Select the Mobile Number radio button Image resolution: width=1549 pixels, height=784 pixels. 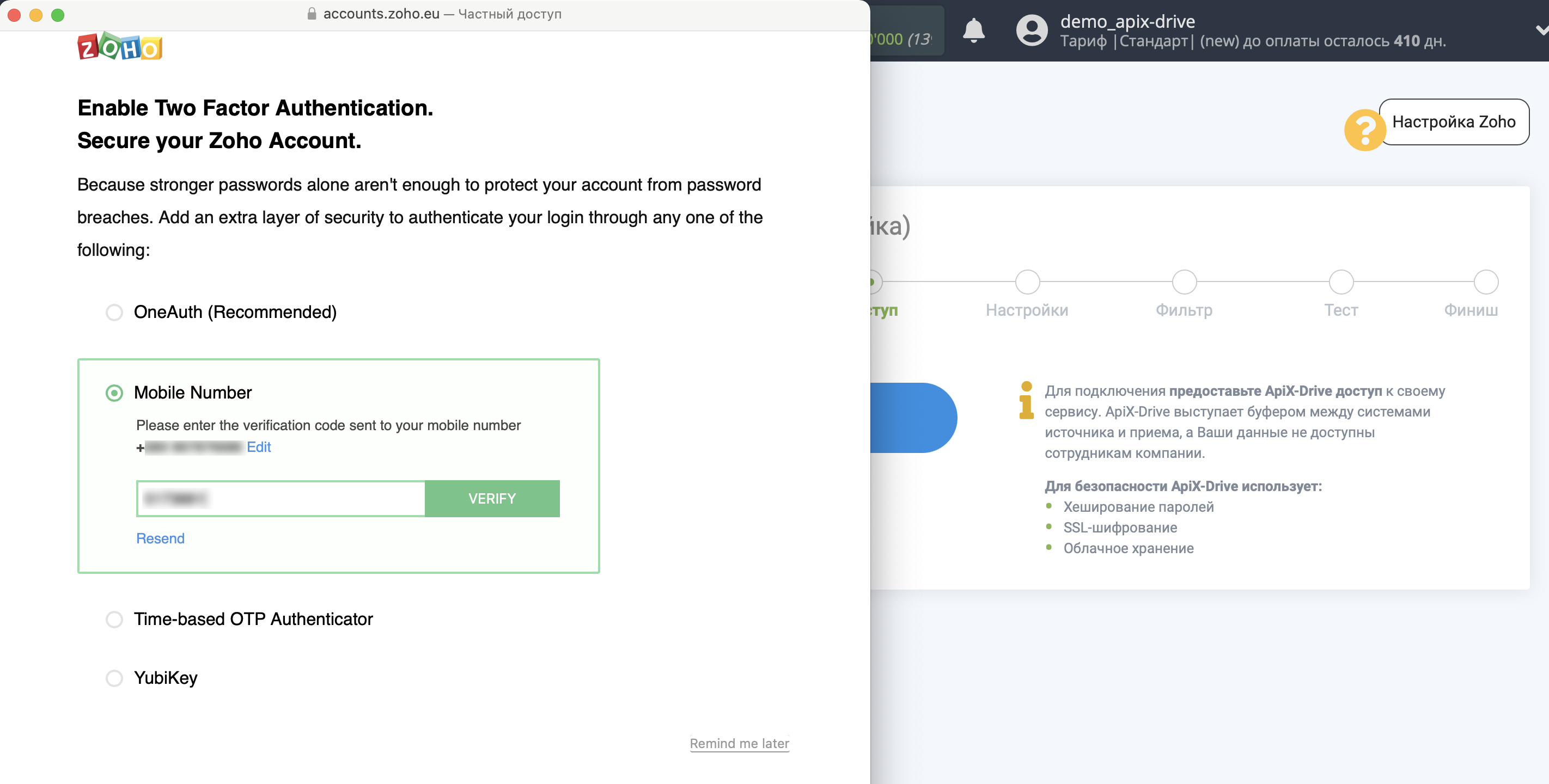[x=114, y=391]
